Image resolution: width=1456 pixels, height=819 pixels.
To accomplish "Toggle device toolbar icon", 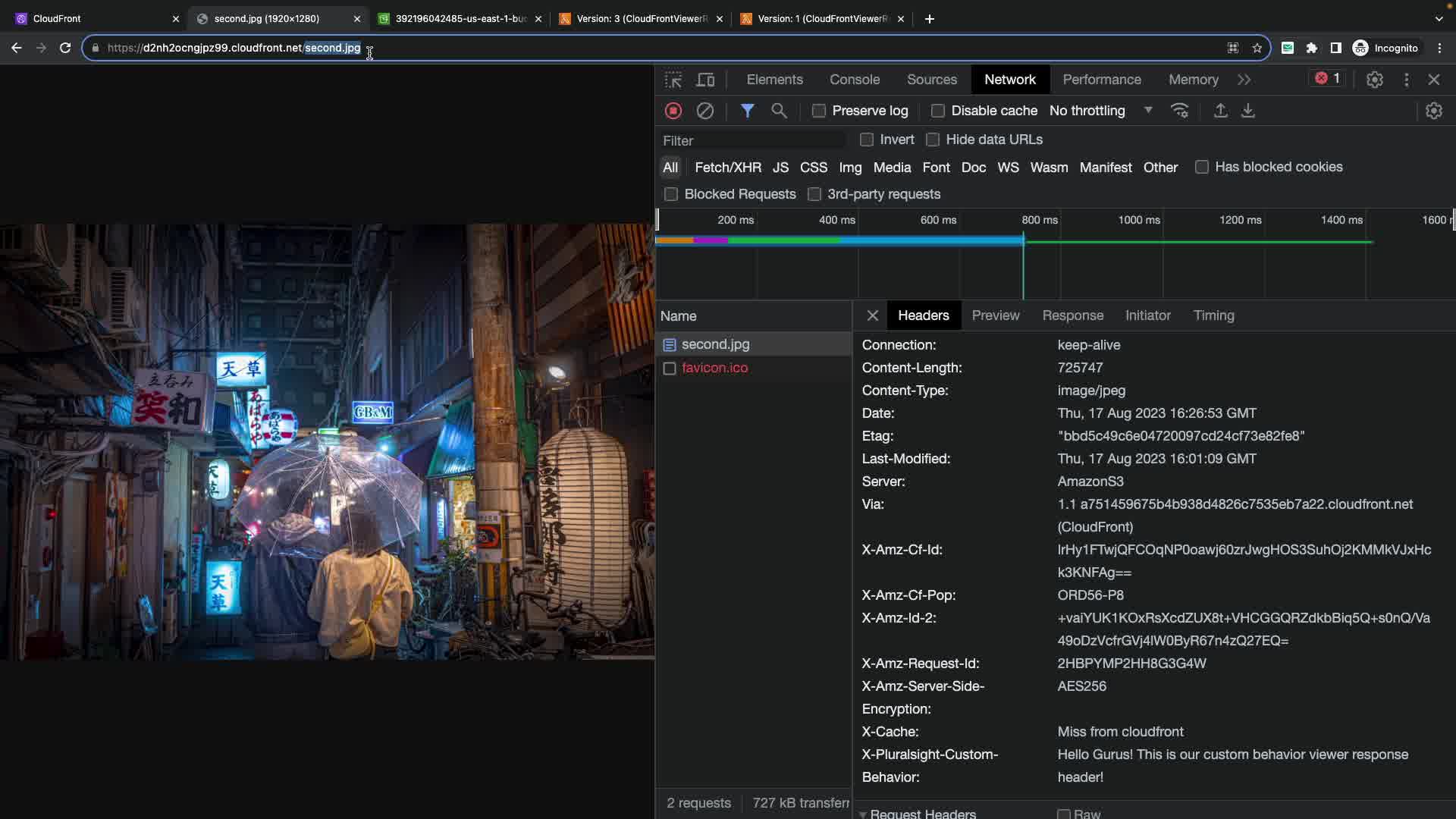I will (x=705, y=80).
